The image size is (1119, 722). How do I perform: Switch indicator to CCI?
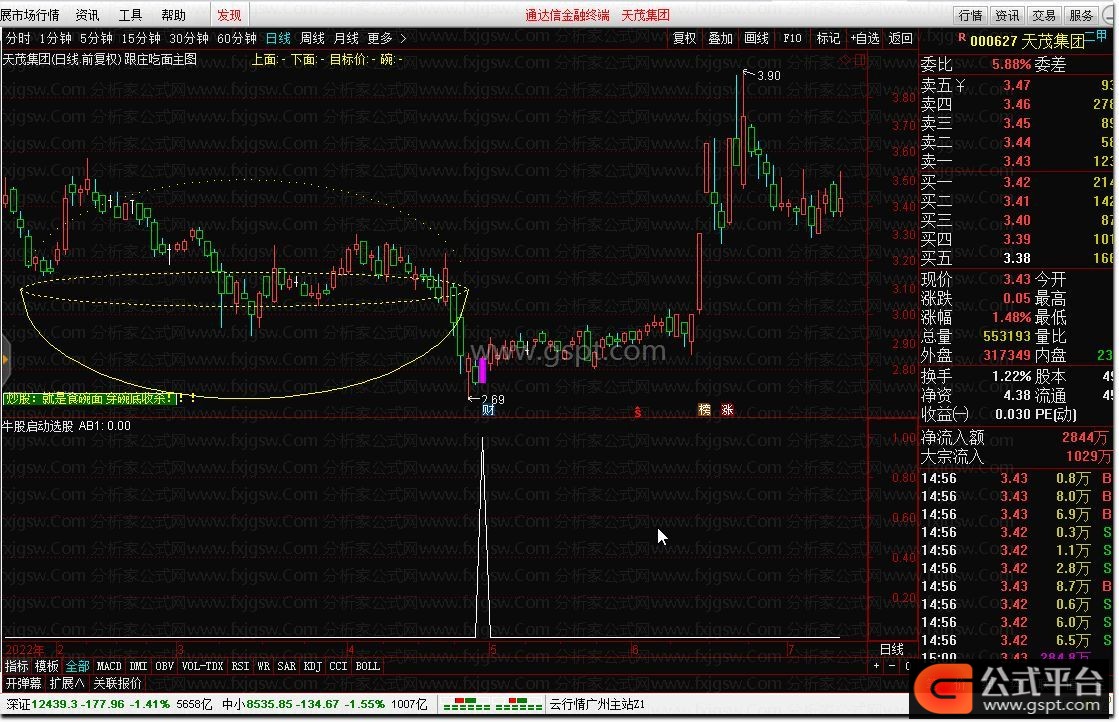(x=338, y=666)
